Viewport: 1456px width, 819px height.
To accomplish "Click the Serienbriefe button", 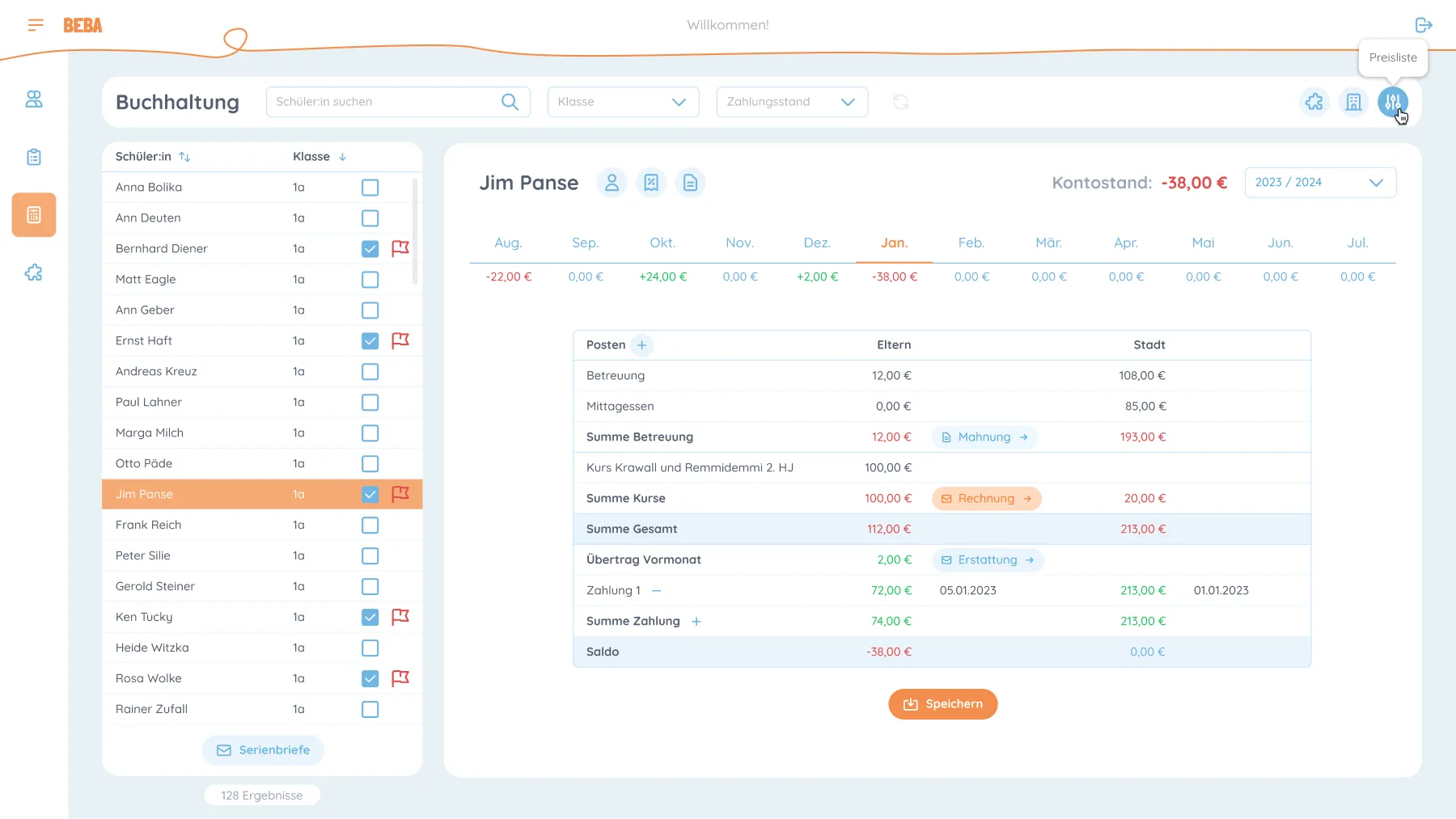I will coord(263,750).
